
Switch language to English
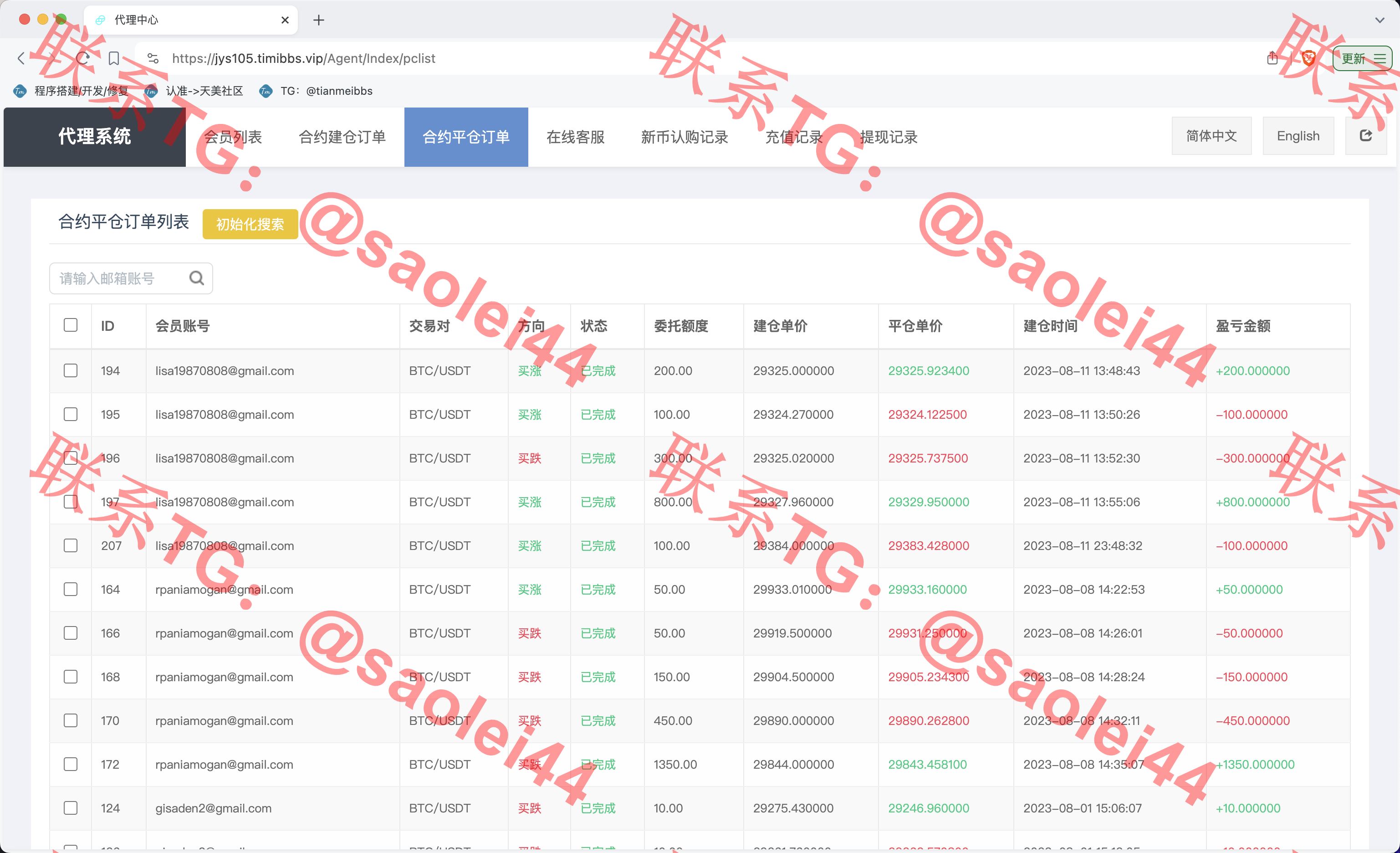[1298, 135]
